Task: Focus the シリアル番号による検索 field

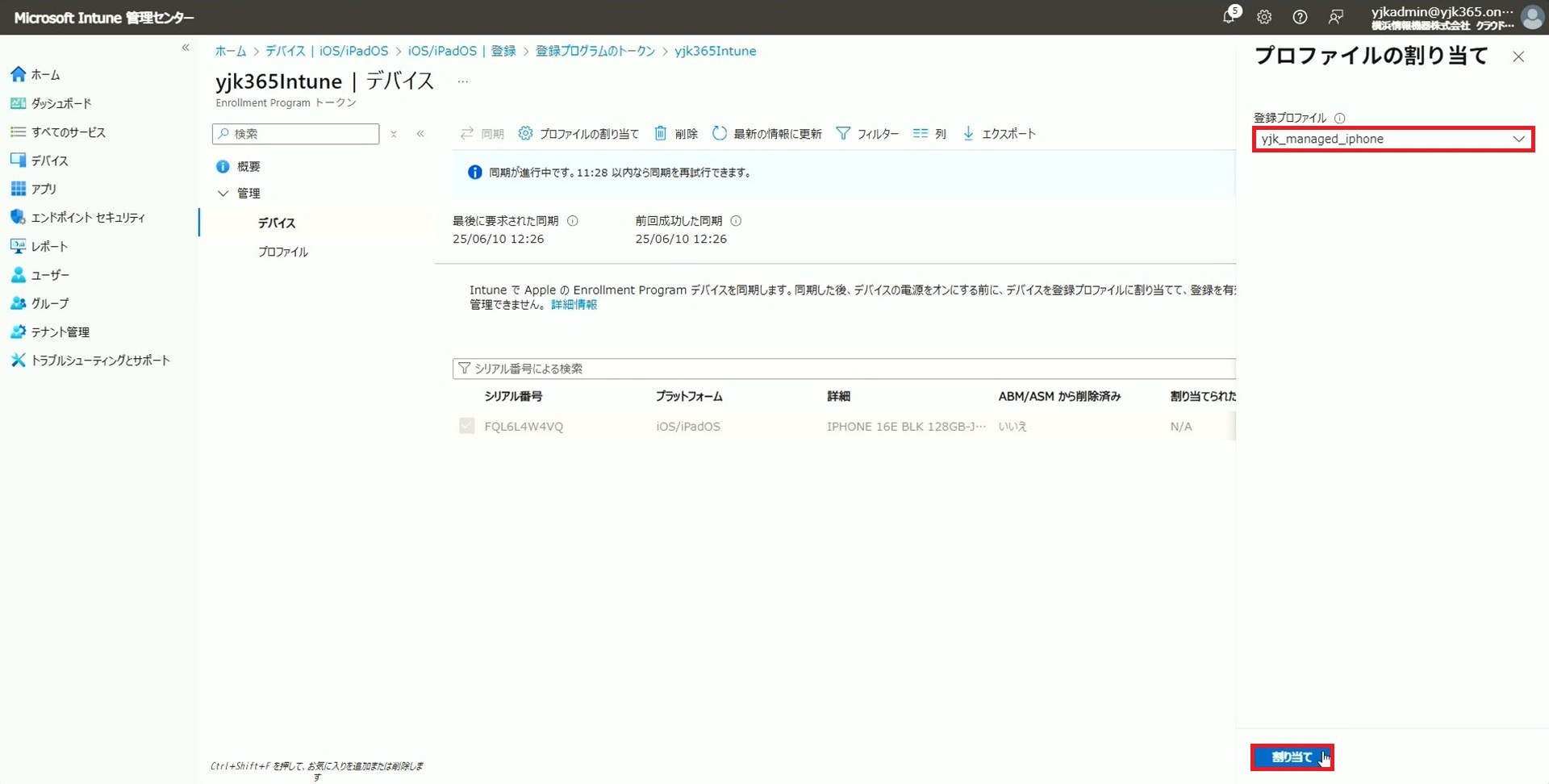Action: pyautogui.click(x=844, y=369)
